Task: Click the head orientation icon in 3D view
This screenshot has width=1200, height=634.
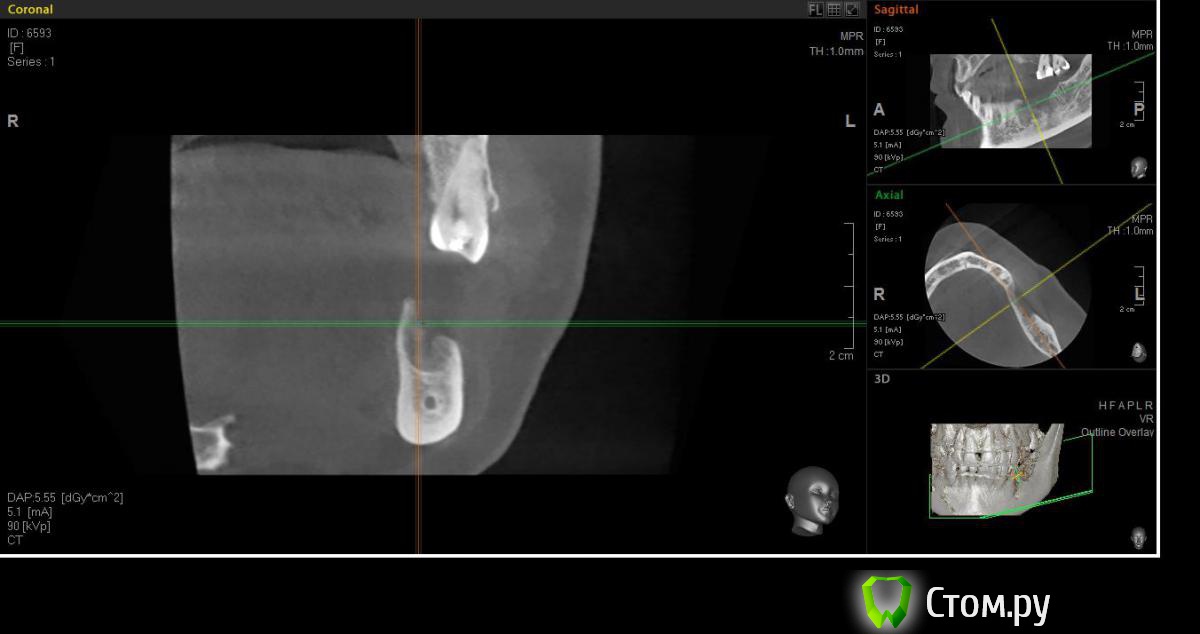Action: point(1138,537)
